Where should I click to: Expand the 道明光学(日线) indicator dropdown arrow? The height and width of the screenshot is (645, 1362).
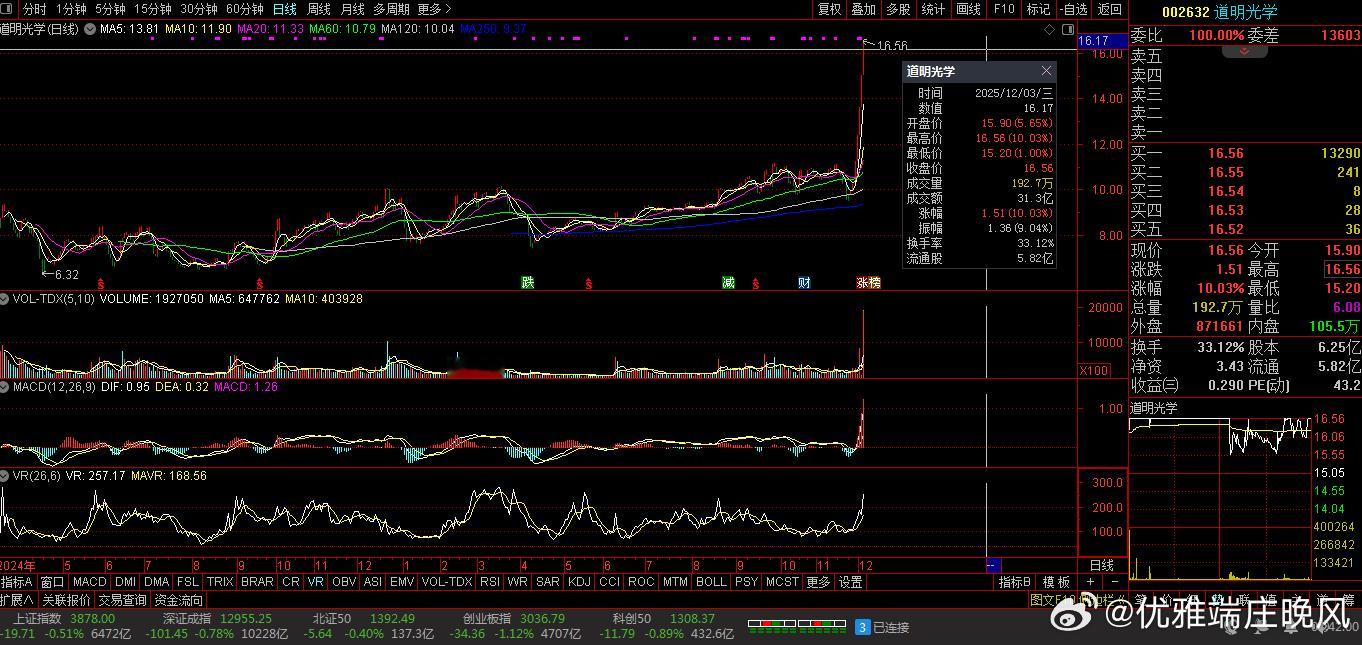[x=90, y=29]
